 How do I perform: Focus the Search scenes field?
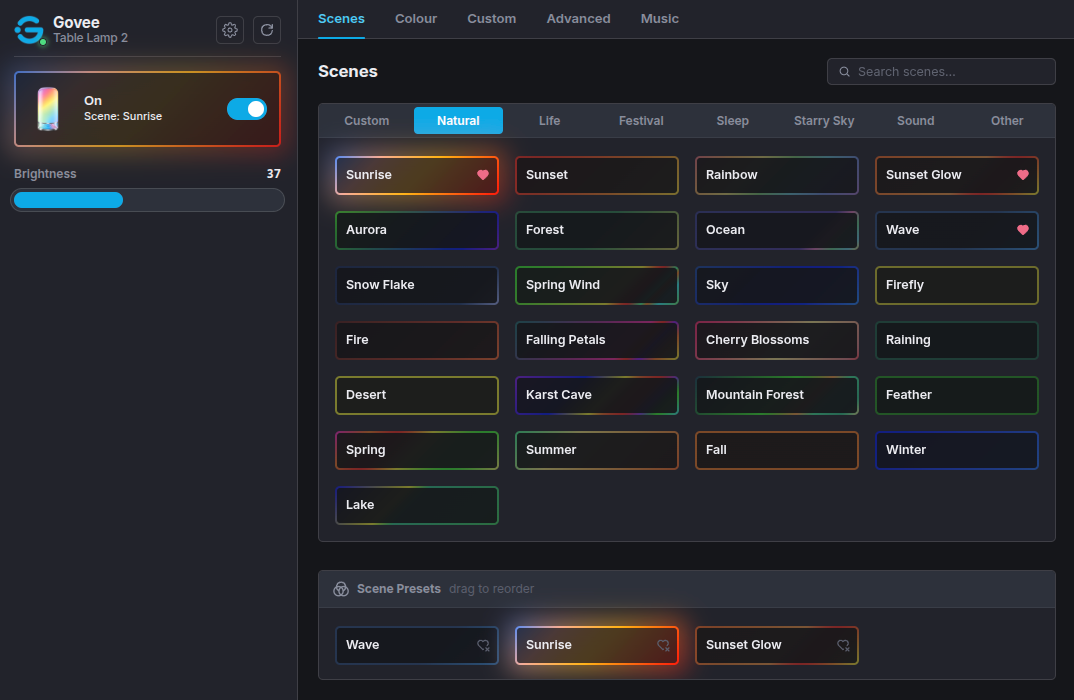(x=940, y=72)
